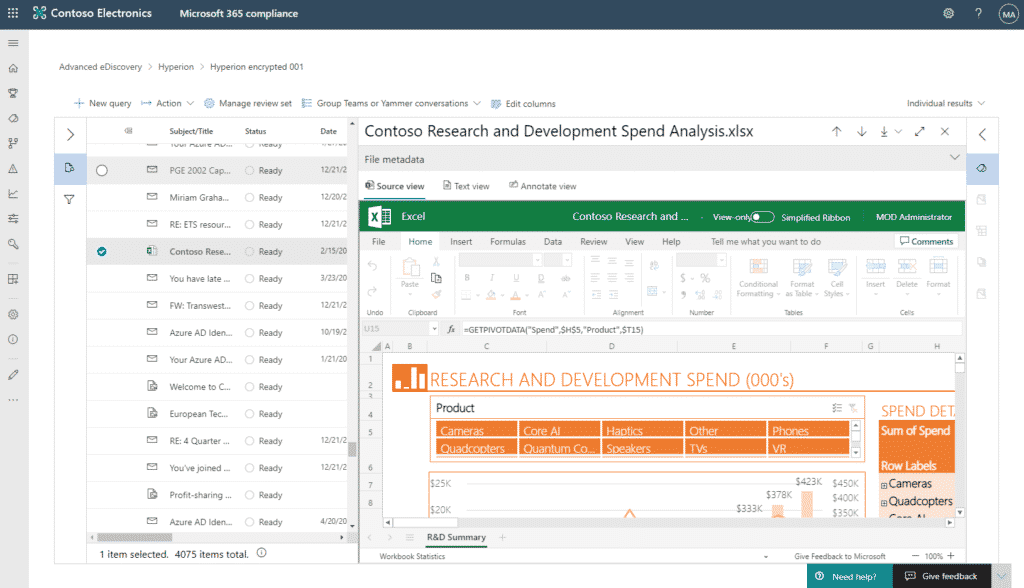Open the settings gear in top bar
Screen dimensions: 1024x588
(x=948, y=13)
